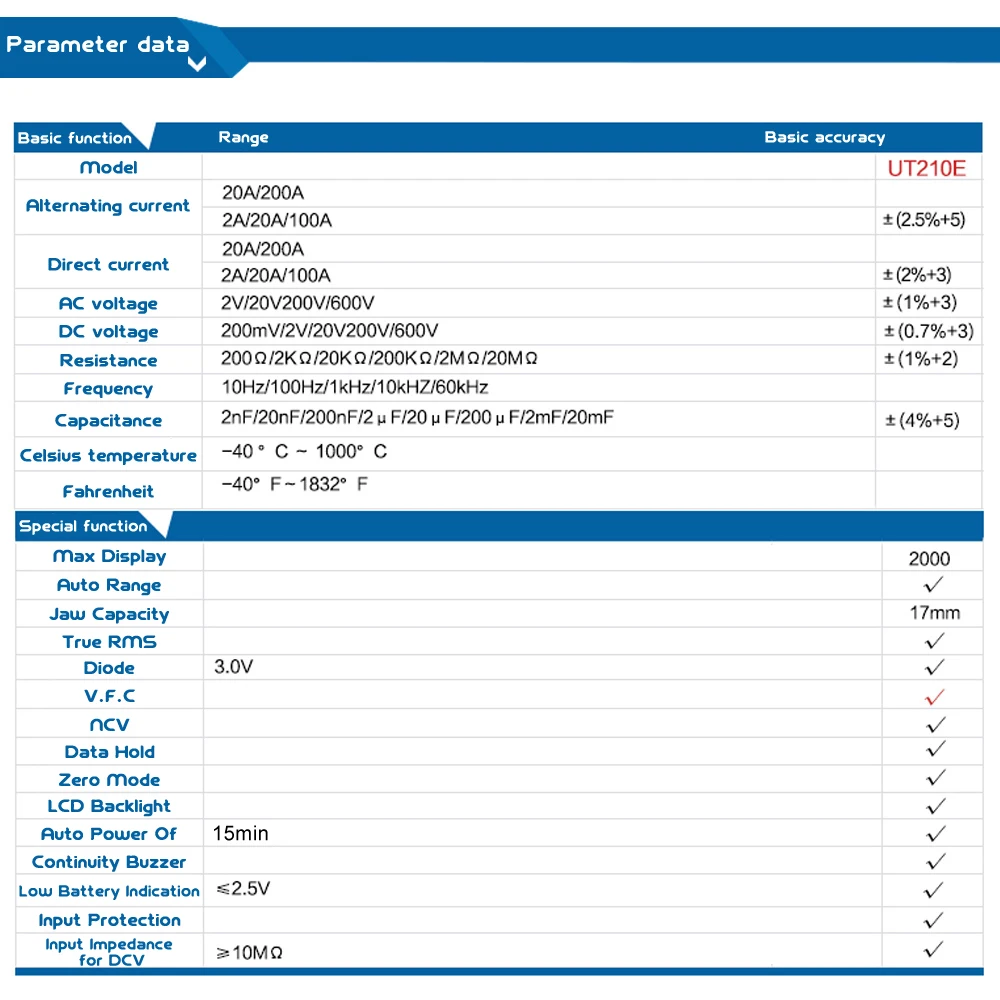The image size is (1000, 1000).
Task: Click the Capacitance row label
Action: (108, 420)
